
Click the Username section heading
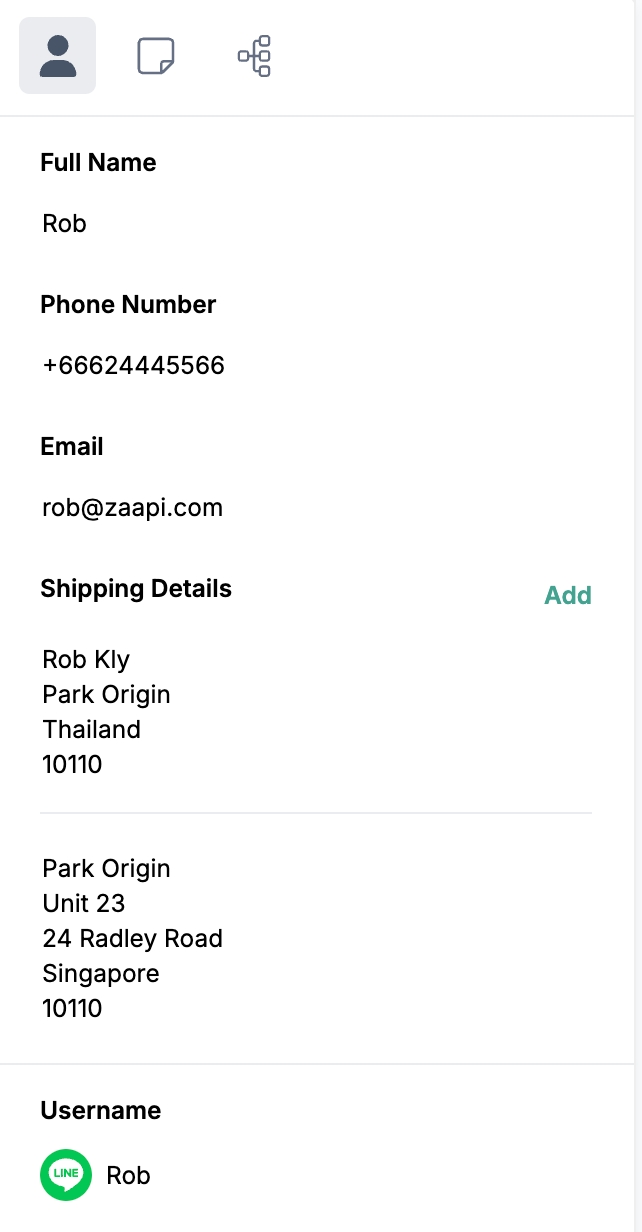point(100,1110)
